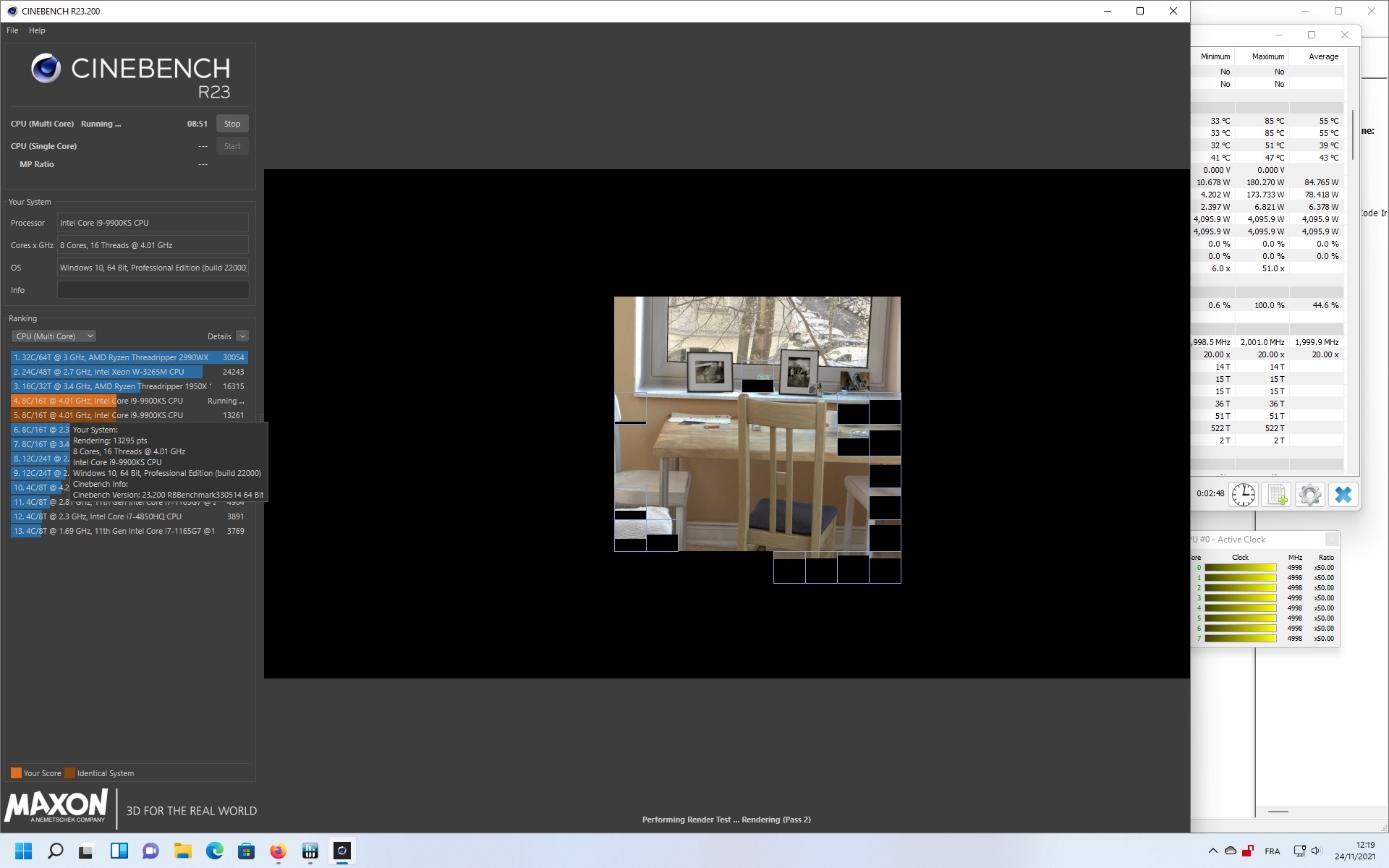The image size is (1389, 868).
Task: Click the sensor window vertical scrollbar
Action: (x=1351, y=135)
